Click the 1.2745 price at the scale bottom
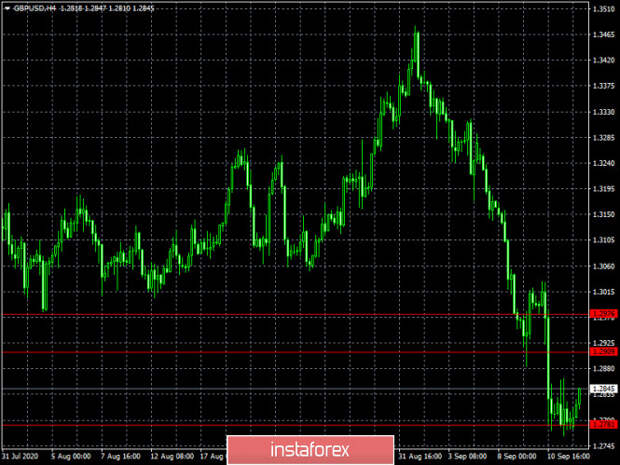Screen dimensions: 620x465 [x=604, y=446]
